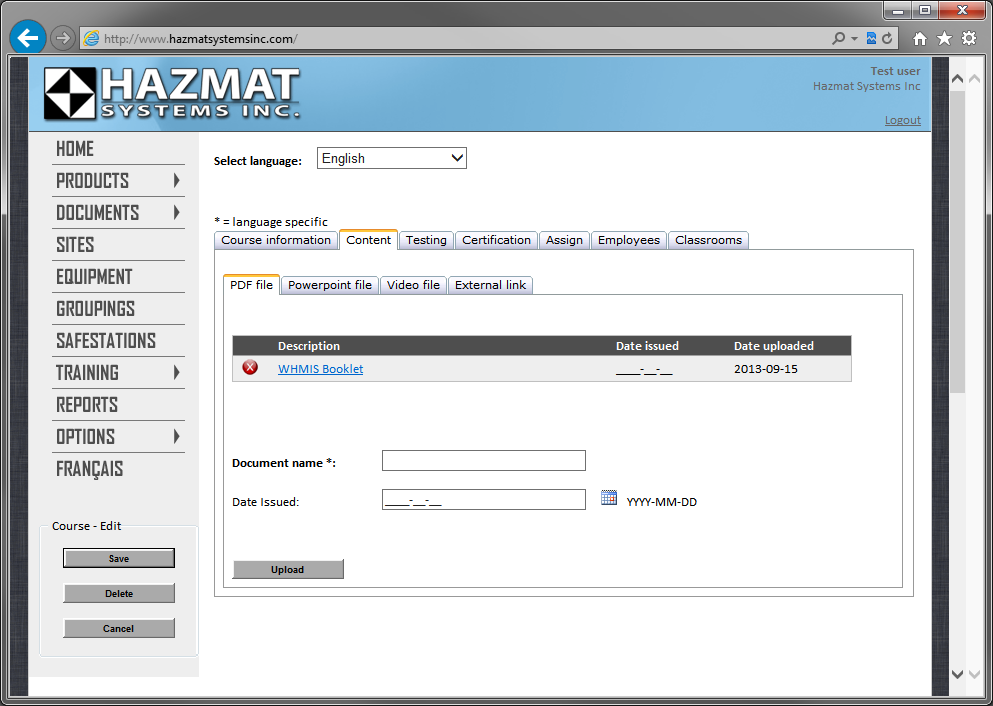The image size is (993, 706).
Task: Open the calendar date picker icon
Action: (609, 498)
